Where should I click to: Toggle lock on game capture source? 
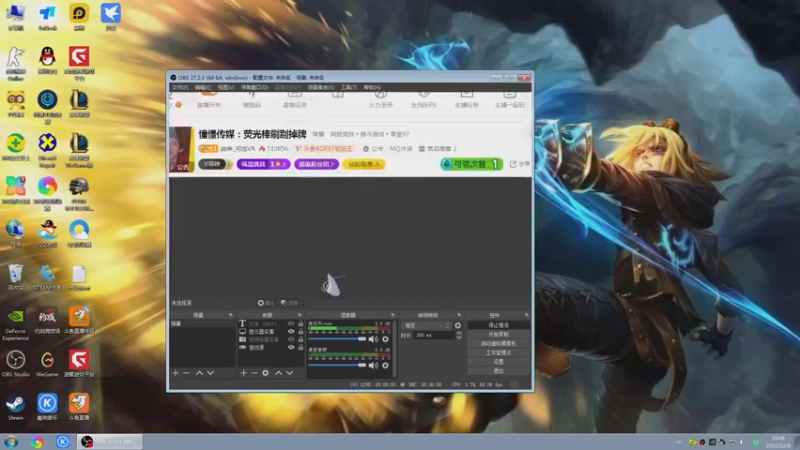[301, 347]
